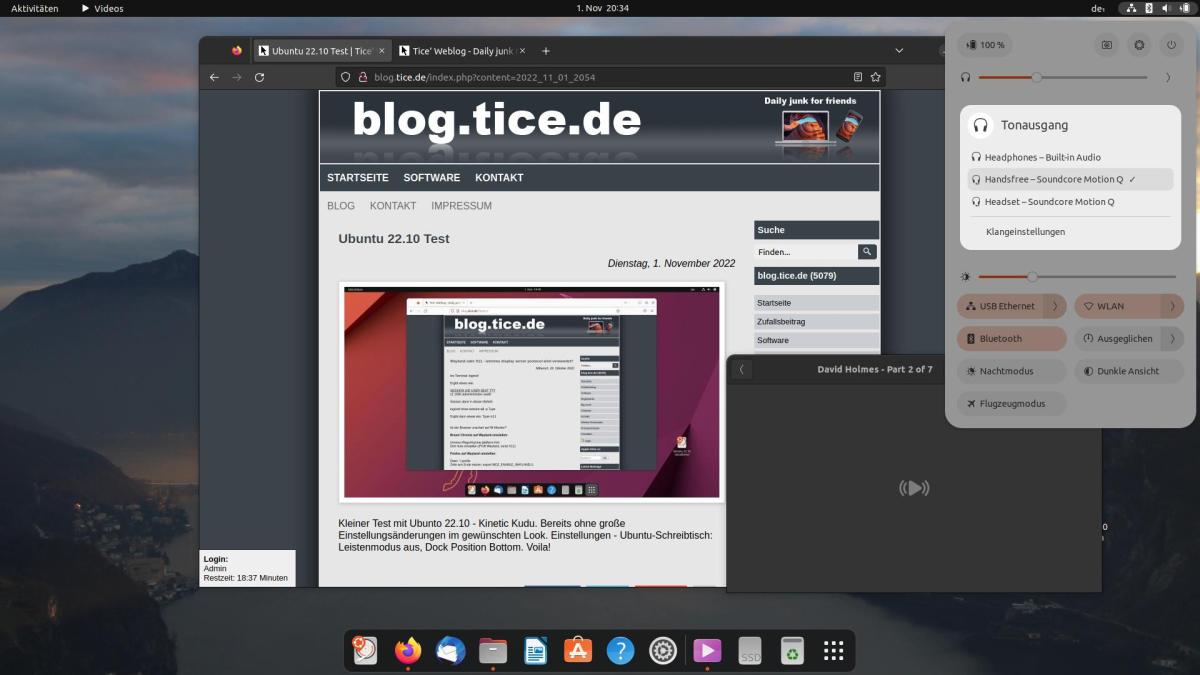Screen dimensions: 1200x675
Task: Bookmark this page with the star icon
Action: (876, 77)
